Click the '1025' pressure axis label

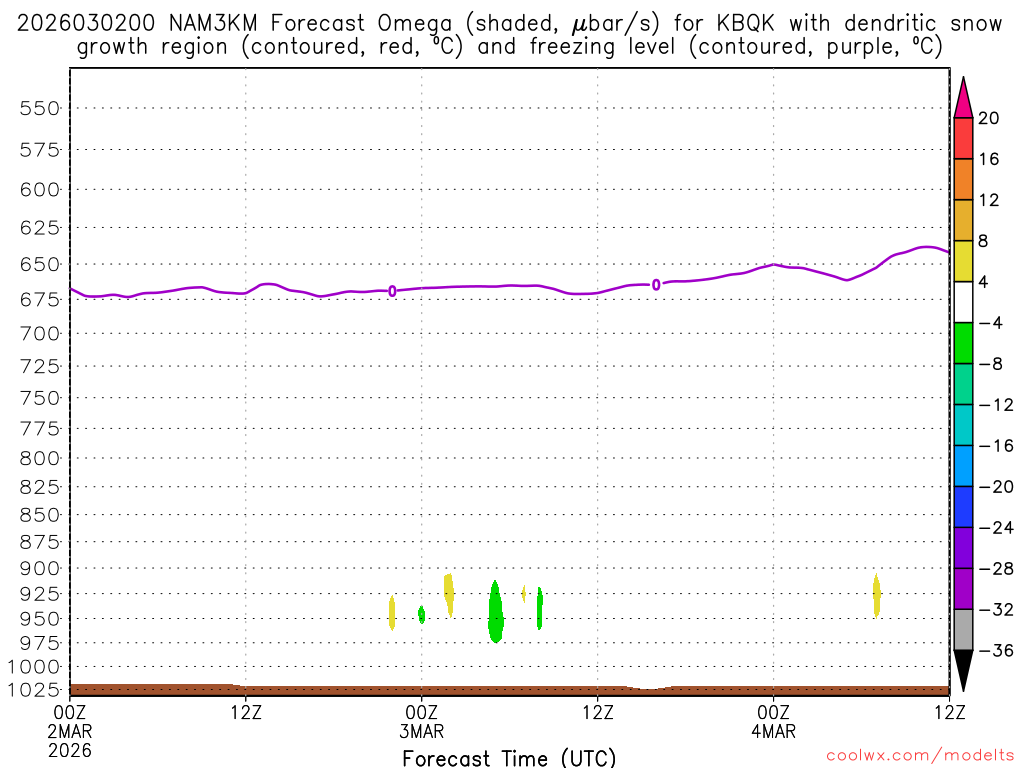point(34,690)
